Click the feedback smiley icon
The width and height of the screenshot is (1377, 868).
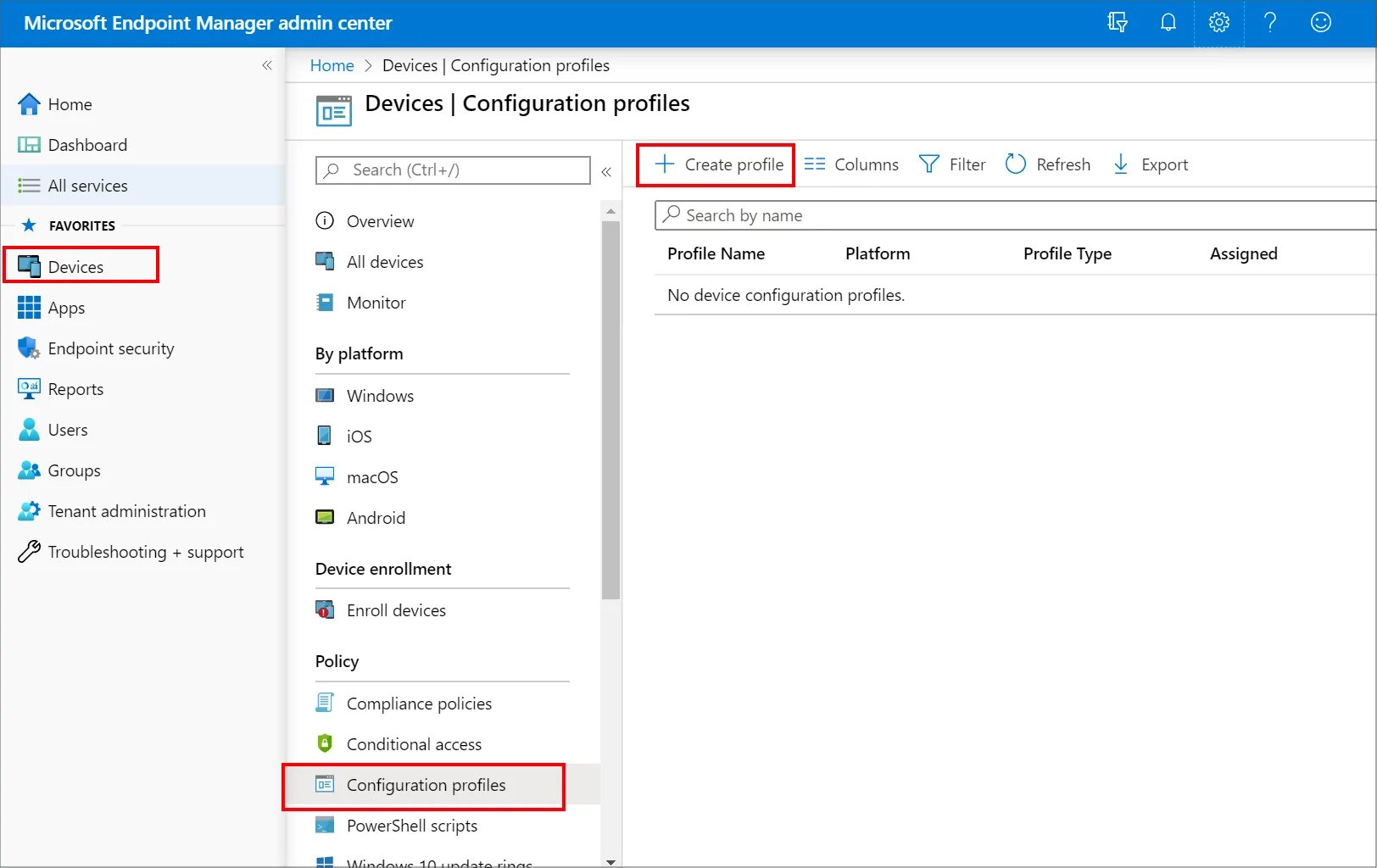(1321, 23)
